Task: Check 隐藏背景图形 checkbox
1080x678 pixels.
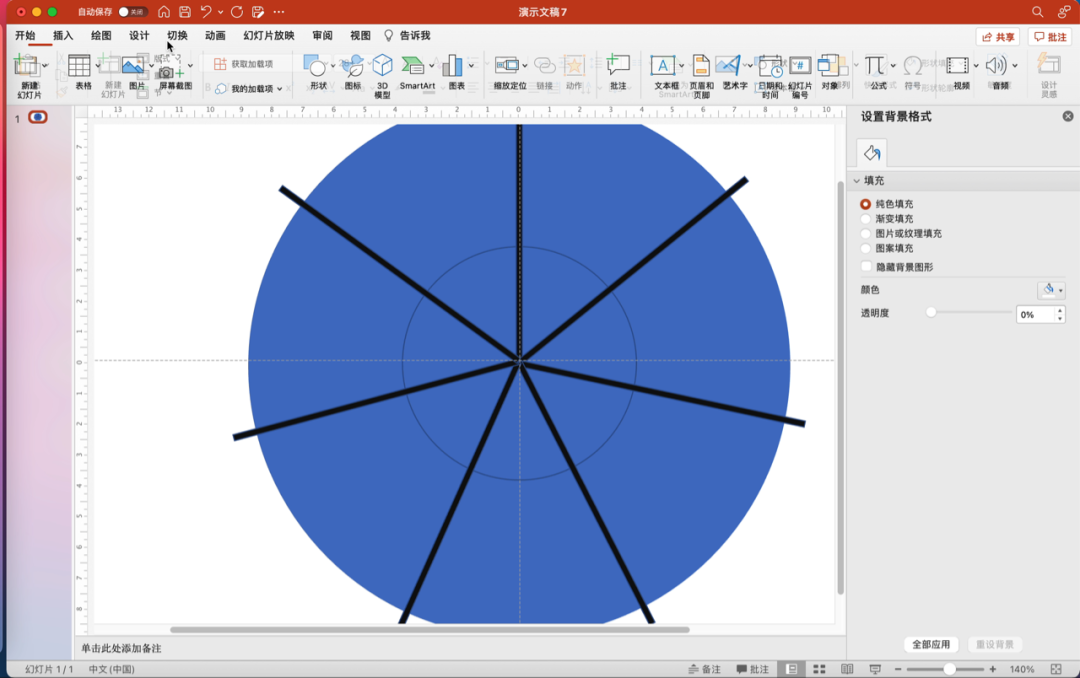Action: (866, 267)
